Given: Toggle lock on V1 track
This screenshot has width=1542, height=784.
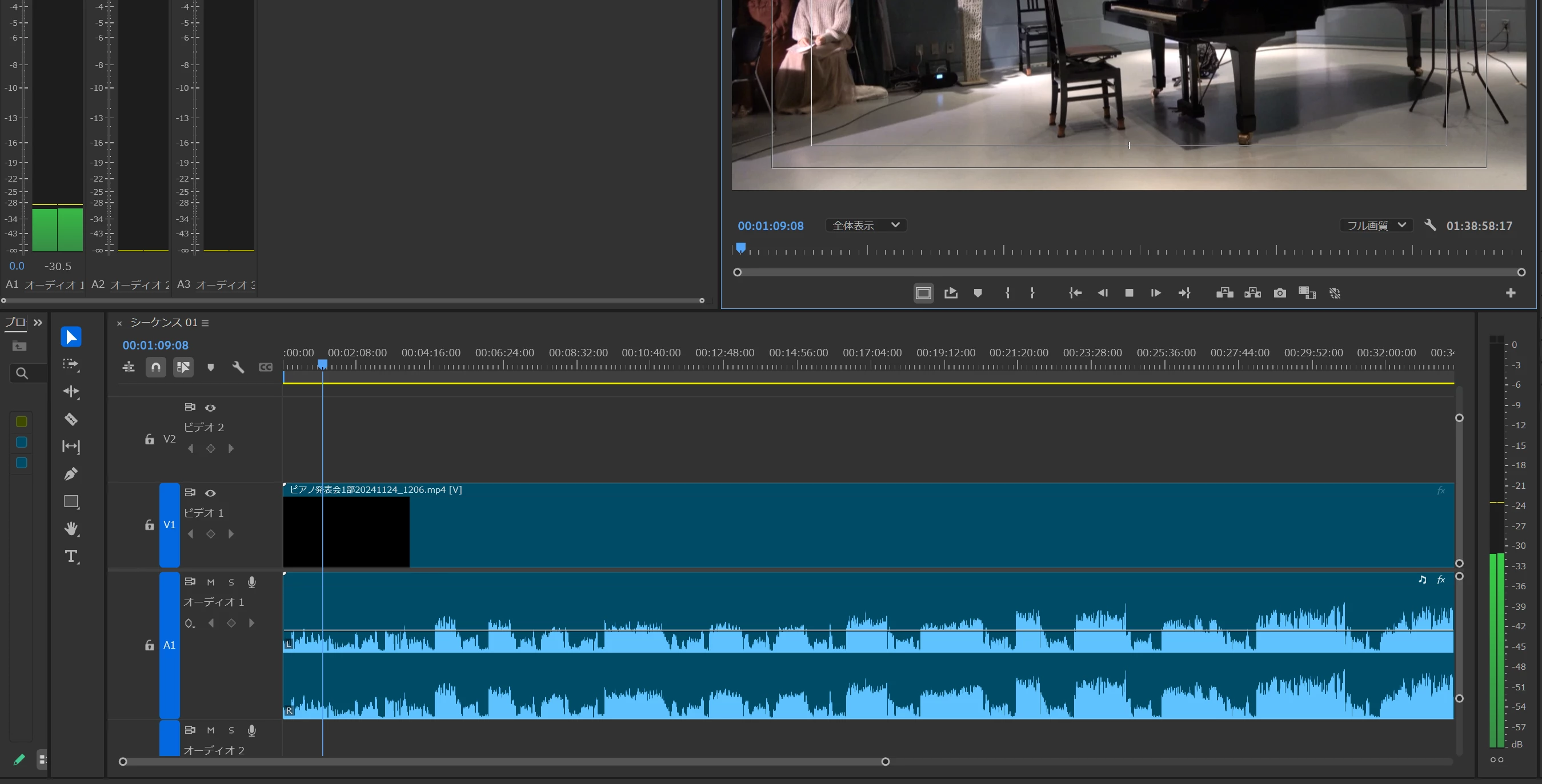Looking at the screenshot, I should 149,525.
